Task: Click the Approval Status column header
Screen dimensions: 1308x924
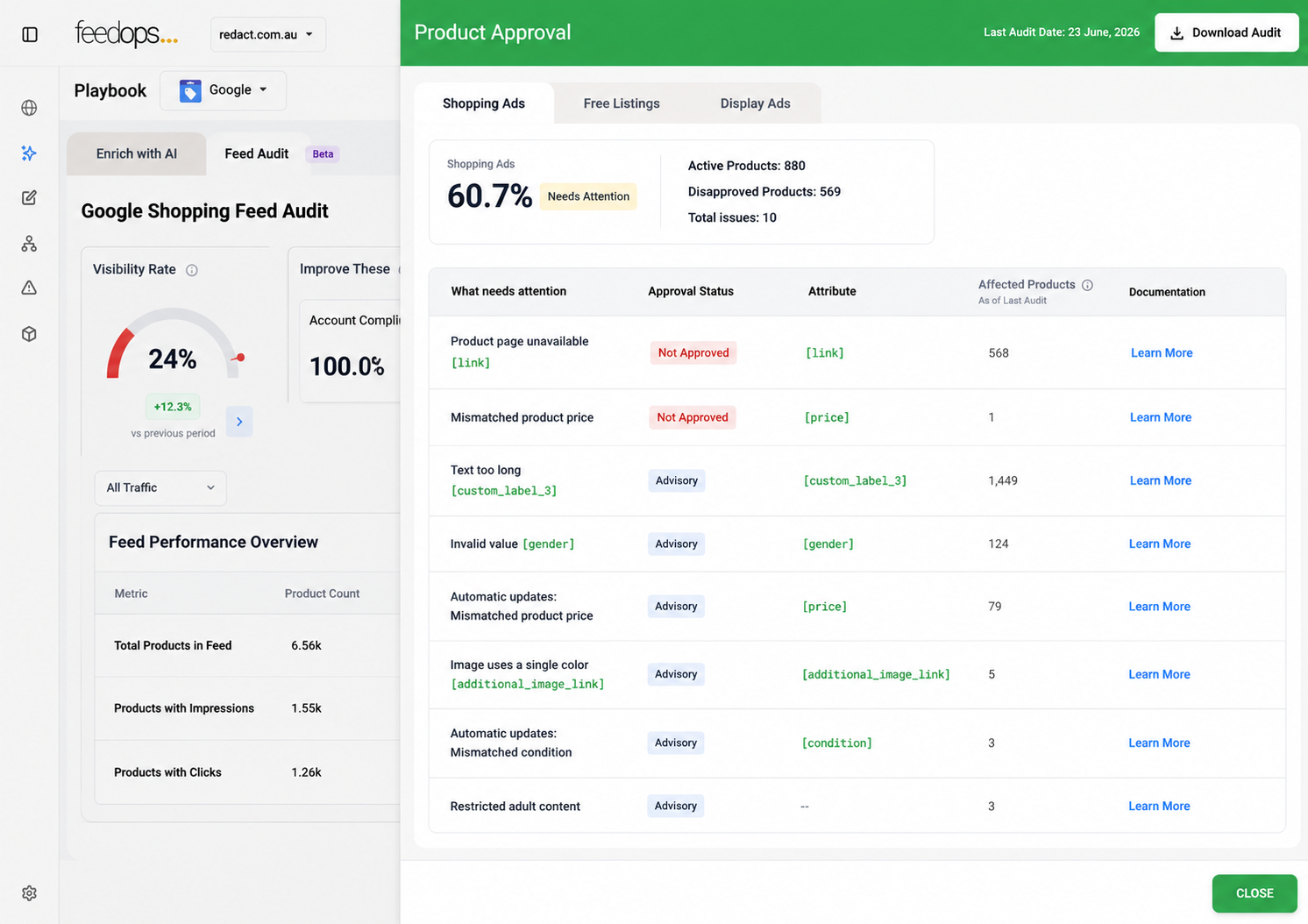Action: point(691,291)
